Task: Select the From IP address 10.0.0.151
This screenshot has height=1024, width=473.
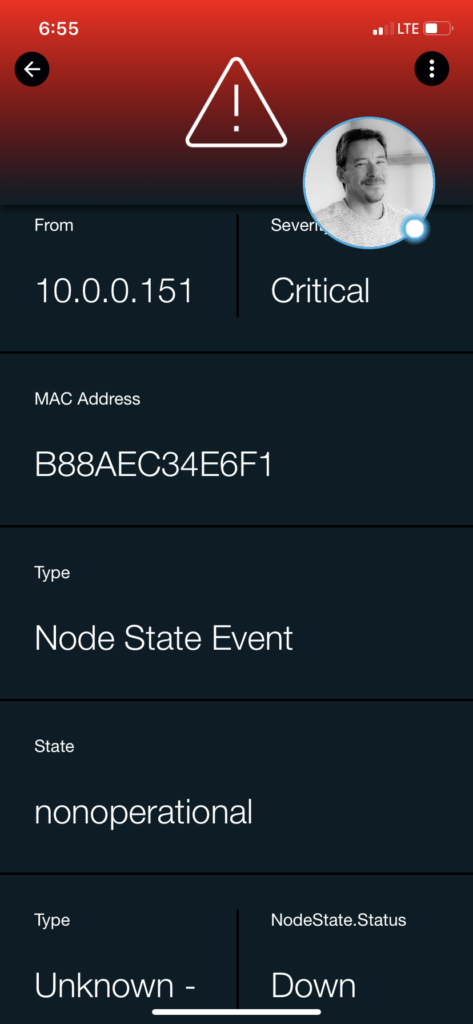Action: point(114,291)
